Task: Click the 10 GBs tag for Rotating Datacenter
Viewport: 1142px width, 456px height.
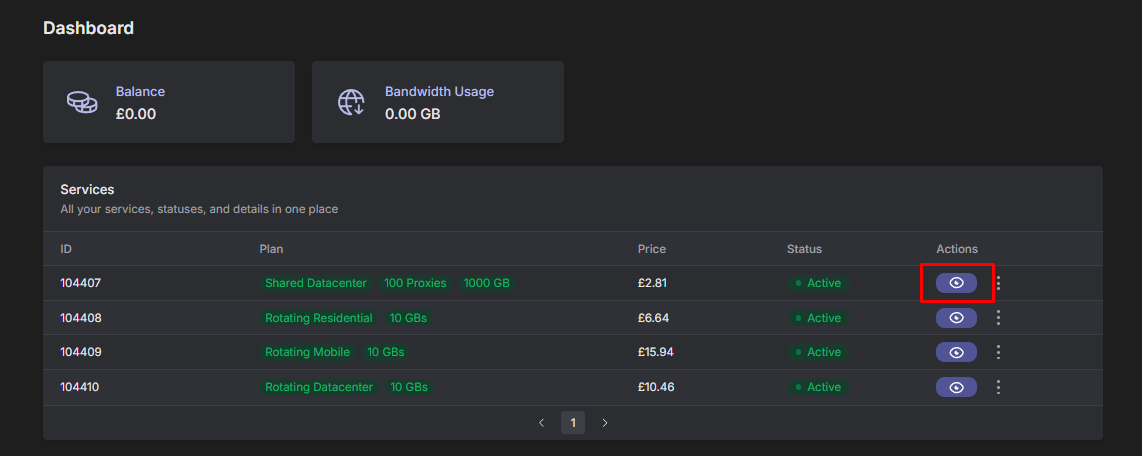Action: pos(409,387)
